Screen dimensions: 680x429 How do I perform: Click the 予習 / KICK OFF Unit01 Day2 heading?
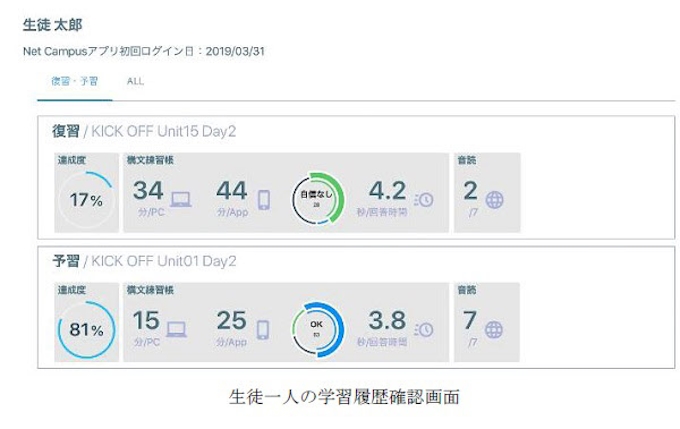pyautogui.click(x=144, y=261)
